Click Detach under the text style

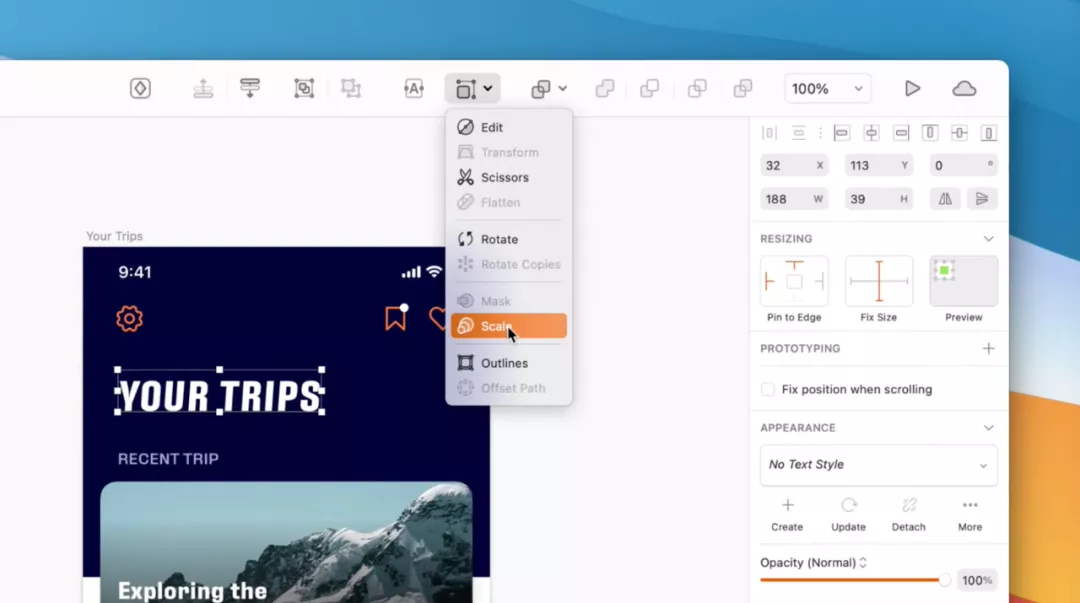coord(908,514)
